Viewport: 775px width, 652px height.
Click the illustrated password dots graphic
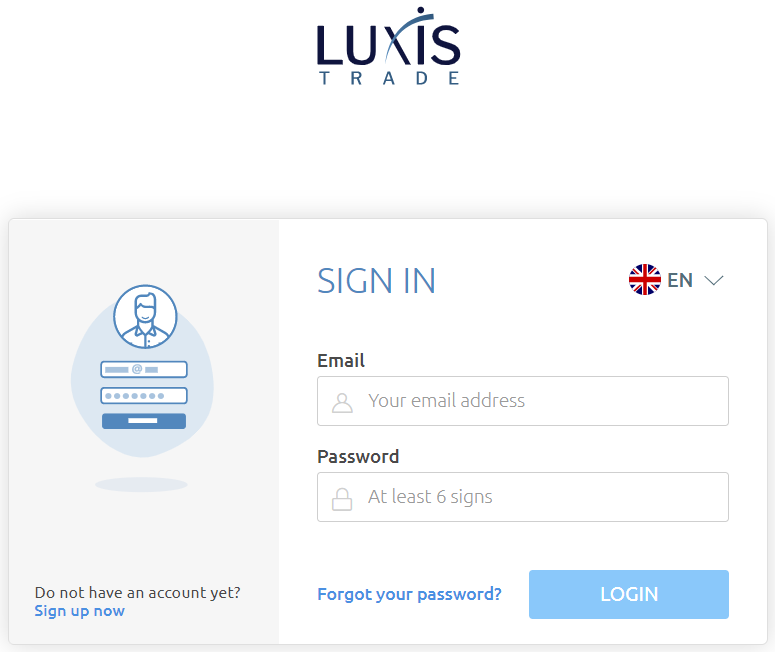144,396
